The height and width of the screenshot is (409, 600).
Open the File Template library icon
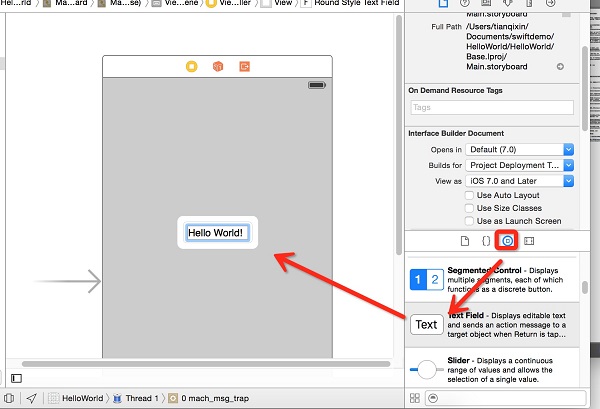464,241
